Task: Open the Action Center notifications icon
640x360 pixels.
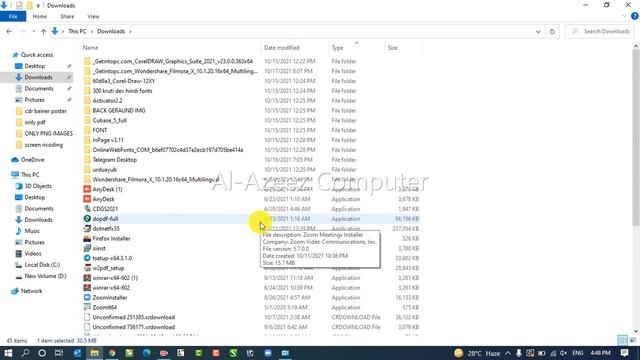Action: [x=624, y=353]
